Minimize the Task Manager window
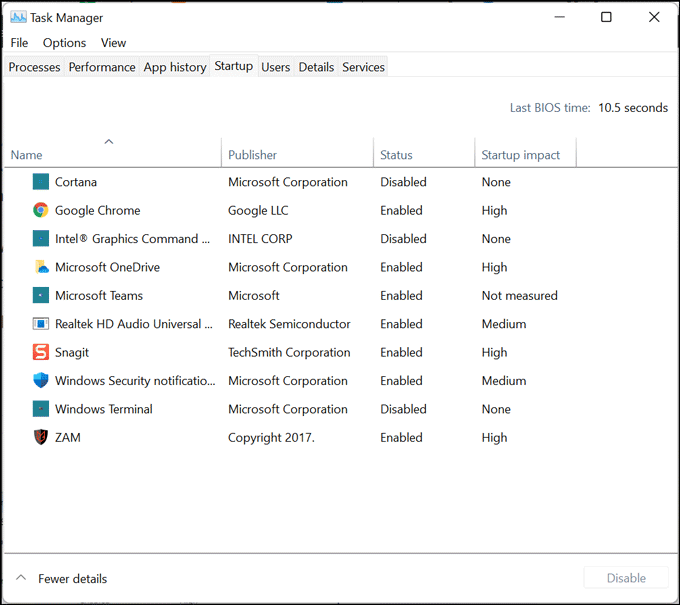 click(x=560, y=17)
